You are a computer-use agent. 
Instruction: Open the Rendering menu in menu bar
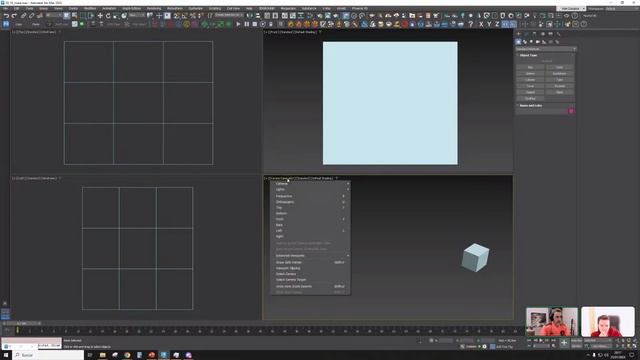(x=154, y=8)
